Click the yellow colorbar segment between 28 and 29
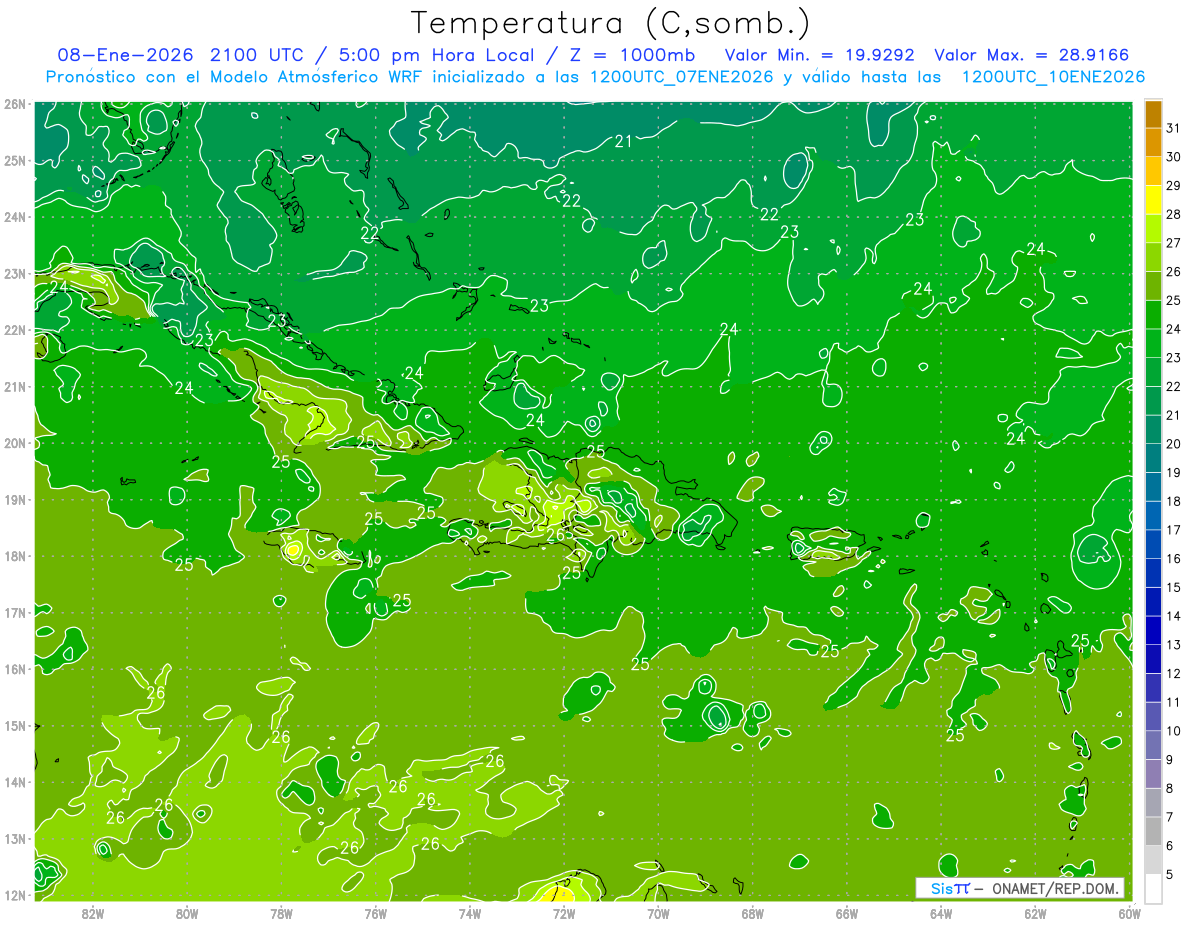1200x927 pixels. [1153, 200]
